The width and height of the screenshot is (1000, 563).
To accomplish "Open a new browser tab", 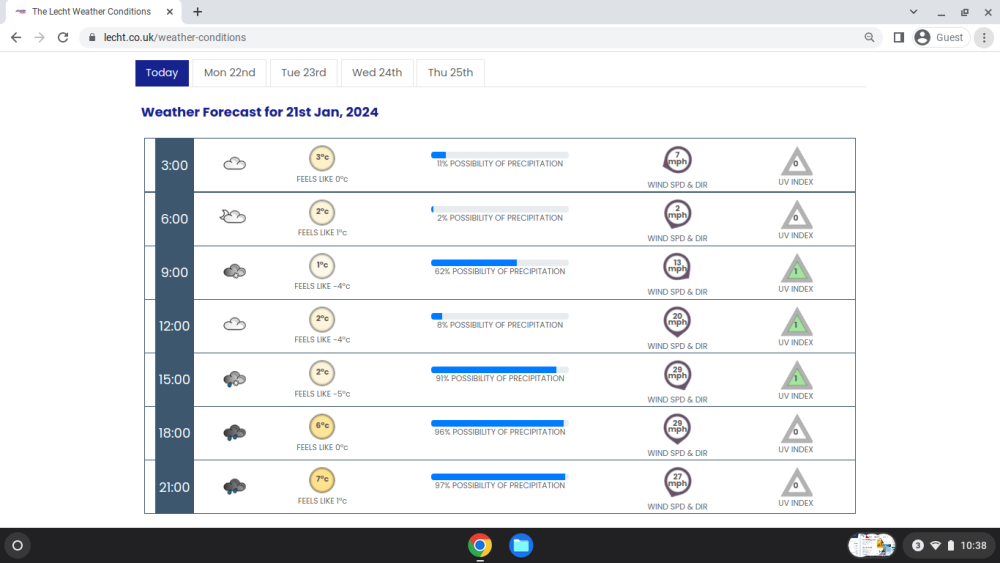I will (x=198, y=11).
